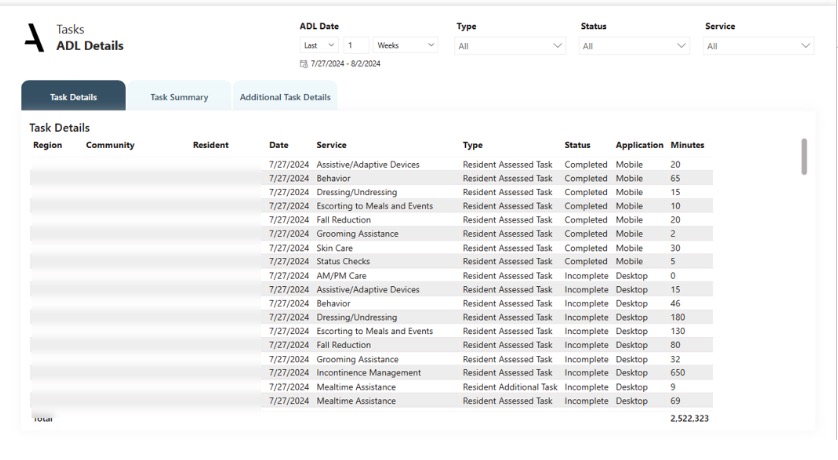Sort by the Type column header
The image size is (838, 460).
472,145
